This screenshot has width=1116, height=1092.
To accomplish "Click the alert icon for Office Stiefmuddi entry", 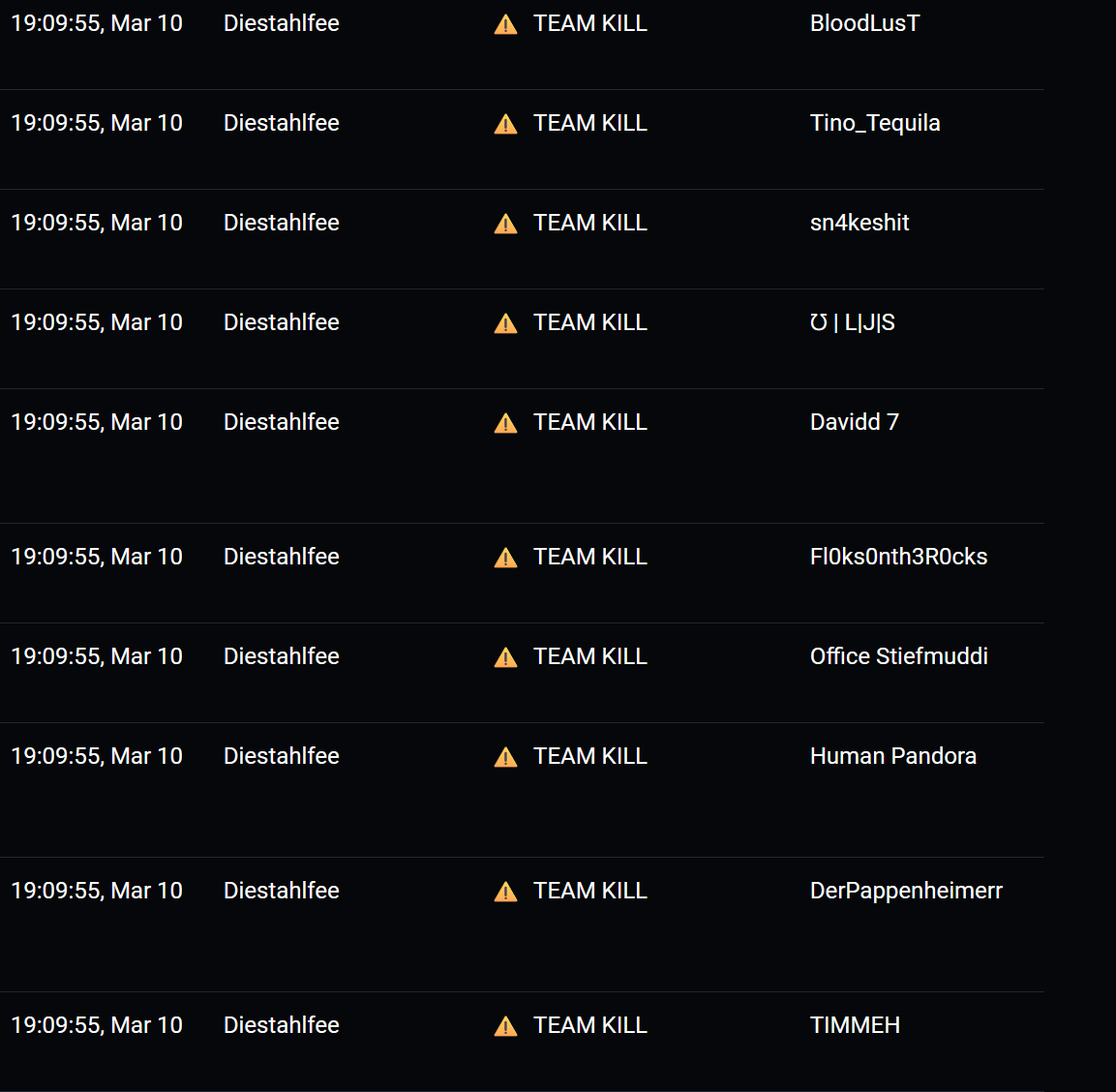I will pyautogui.click(x=505, y=657).
